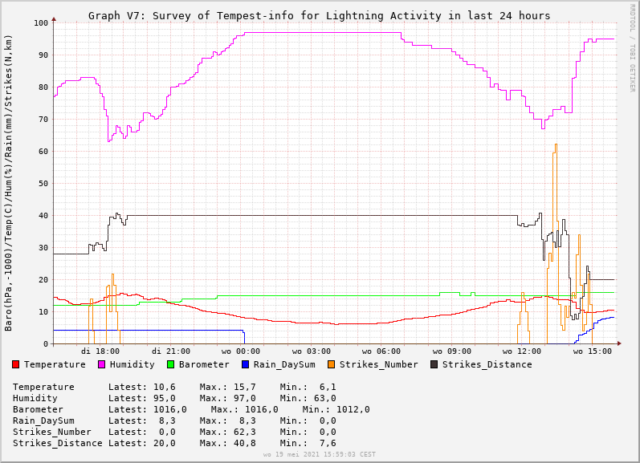The width and height of the screenshot is (640, 463).
Task: Click the 'di 21:00' time axis label
Action: (x=171, y=351)
